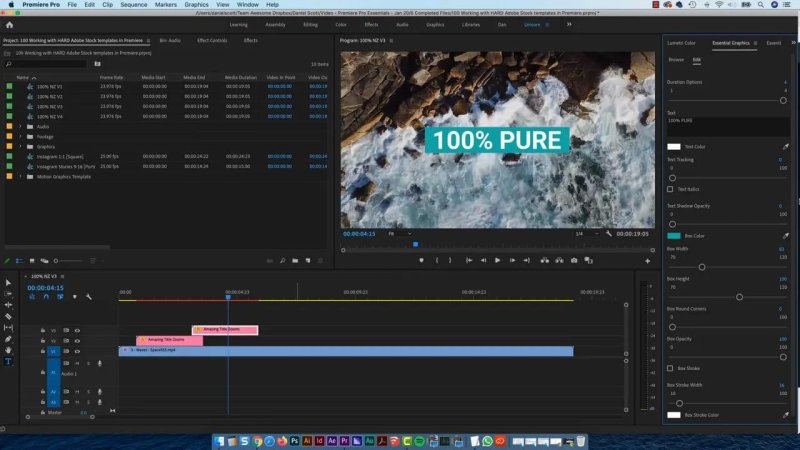The image size is (800, 450).
Task: Switch Project panel to list view
Action: pos(19,261)
